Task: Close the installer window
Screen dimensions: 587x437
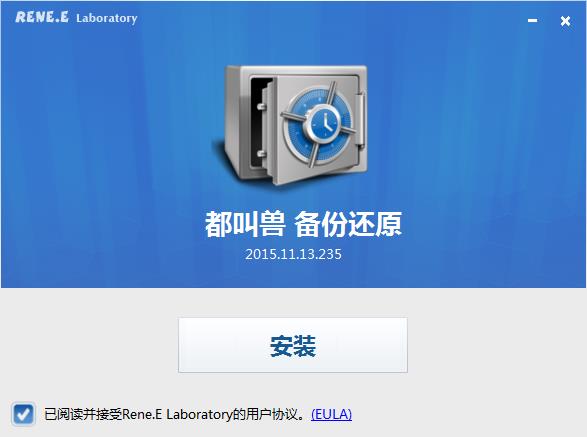Action: (x=565, y=21)
